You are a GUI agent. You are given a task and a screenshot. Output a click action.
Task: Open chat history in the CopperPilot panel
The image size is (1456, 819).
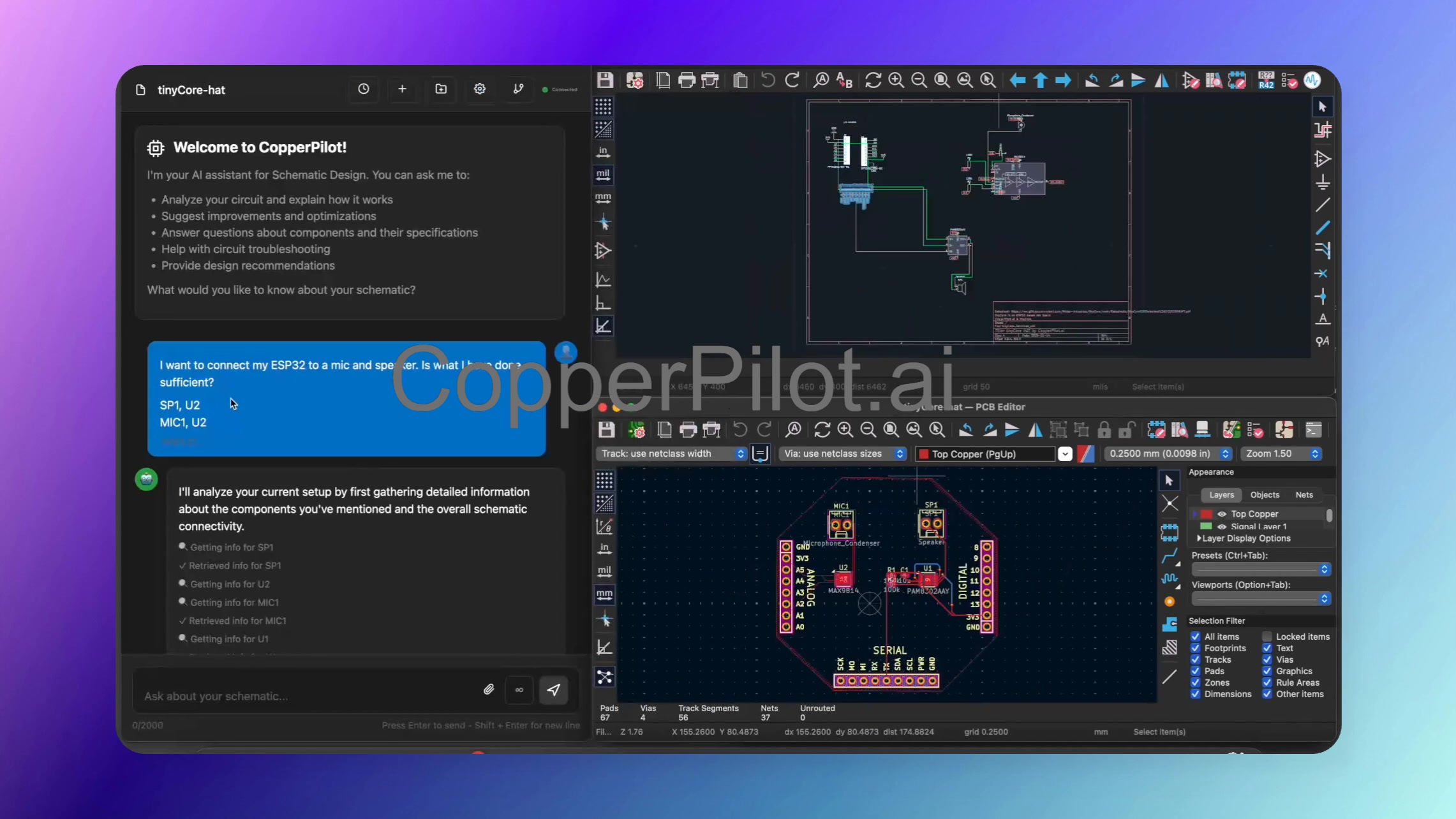point(363,89)
